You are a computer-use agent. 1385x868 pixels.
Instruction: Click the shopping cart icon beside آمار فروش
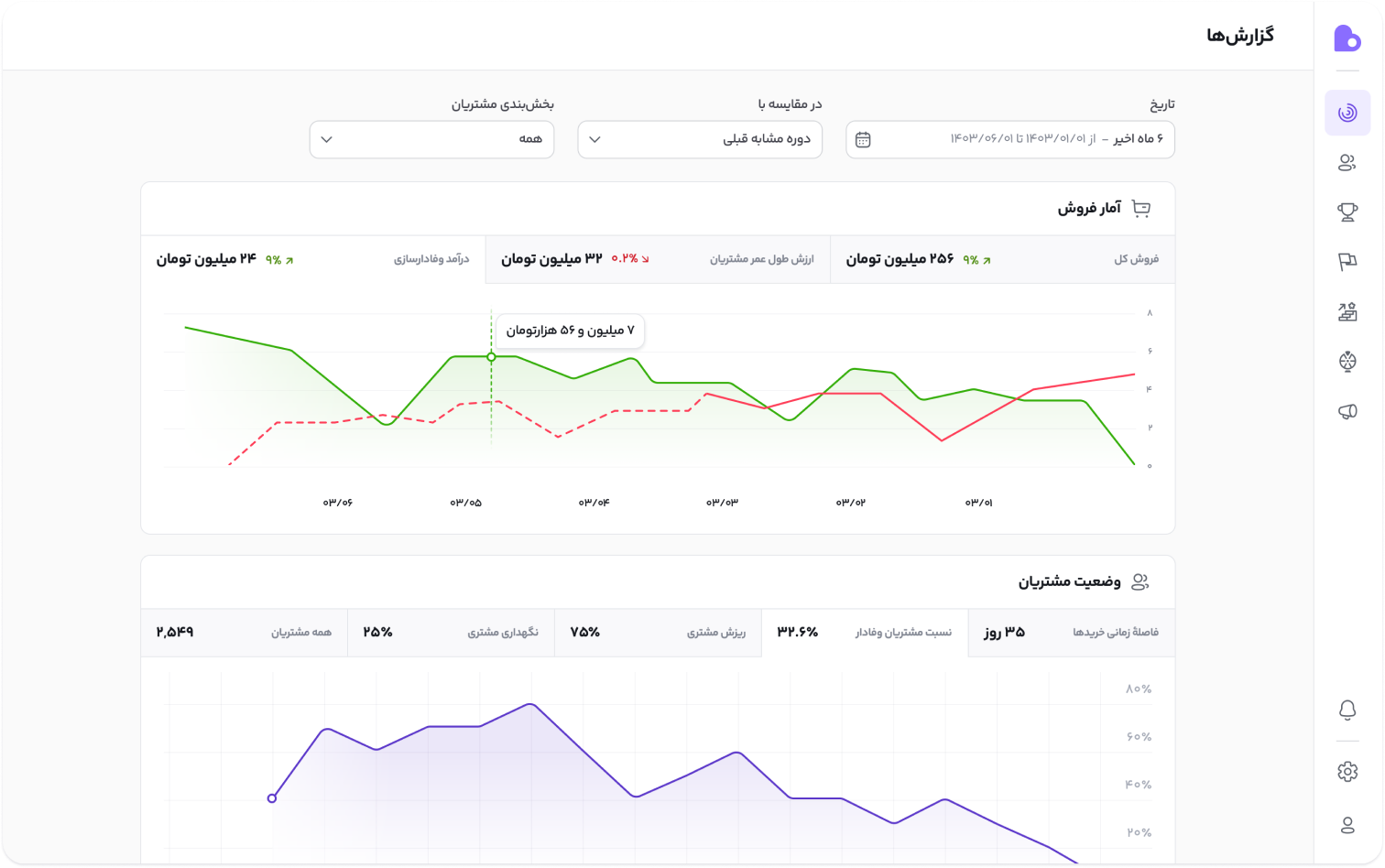tap(1141, 209)
